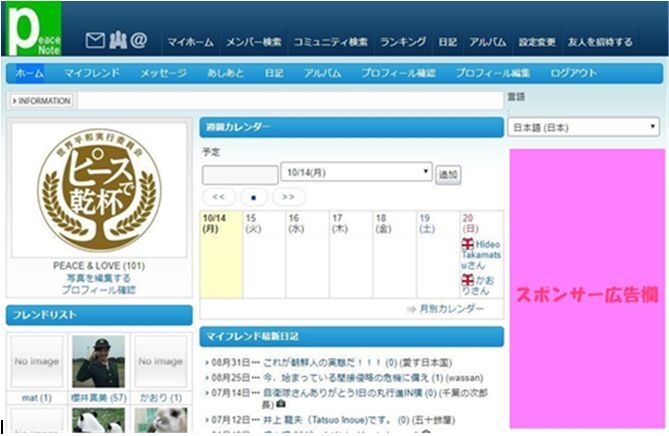669x436 pixels.
Task: Open ランキング in the top menu
Action: 403,42
